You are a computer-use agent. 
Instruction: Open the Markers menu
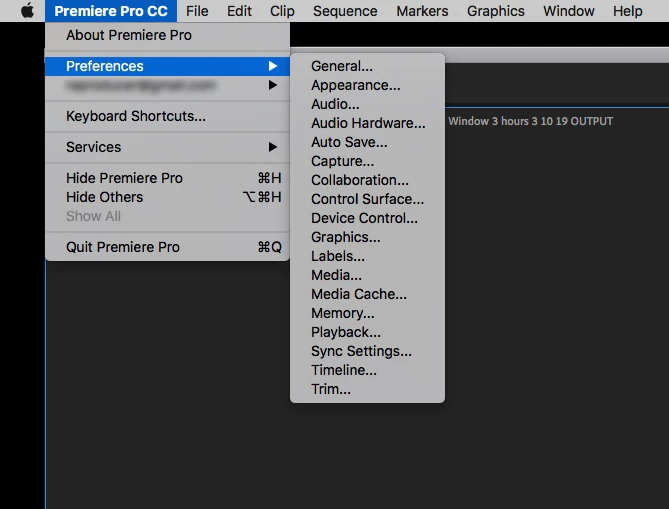tap(422, 11)
